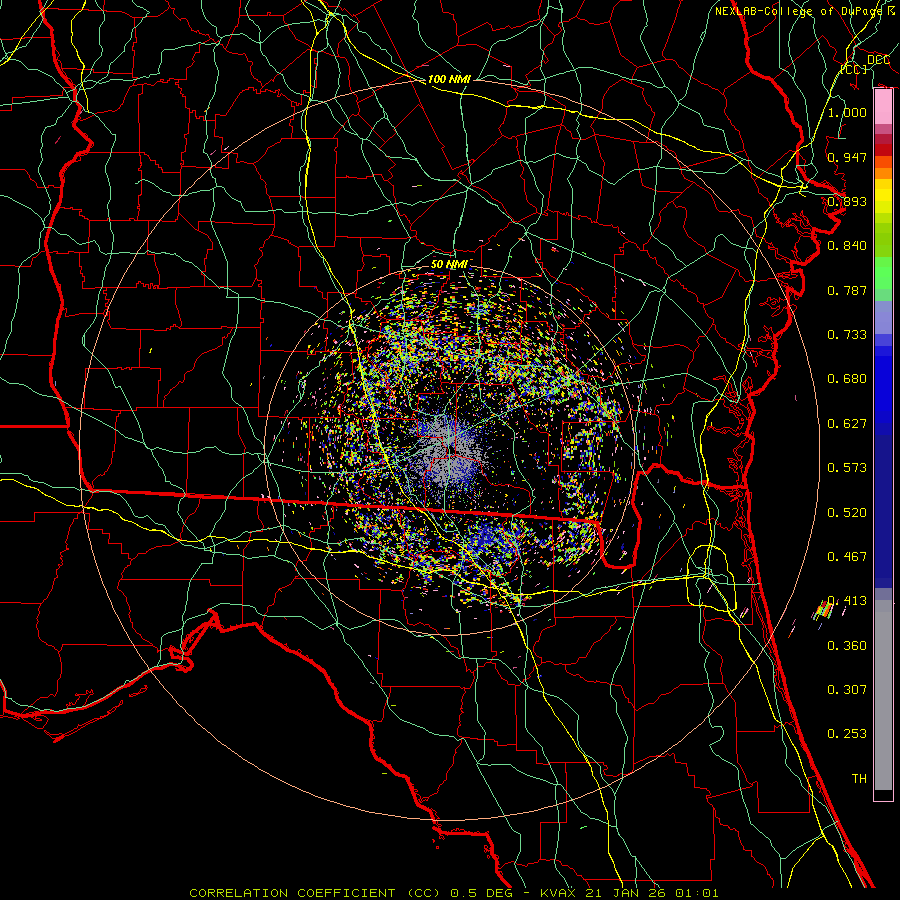Click the 50 NMI range ring label
This screenshot has width=900, height=900.
(449, 264)
